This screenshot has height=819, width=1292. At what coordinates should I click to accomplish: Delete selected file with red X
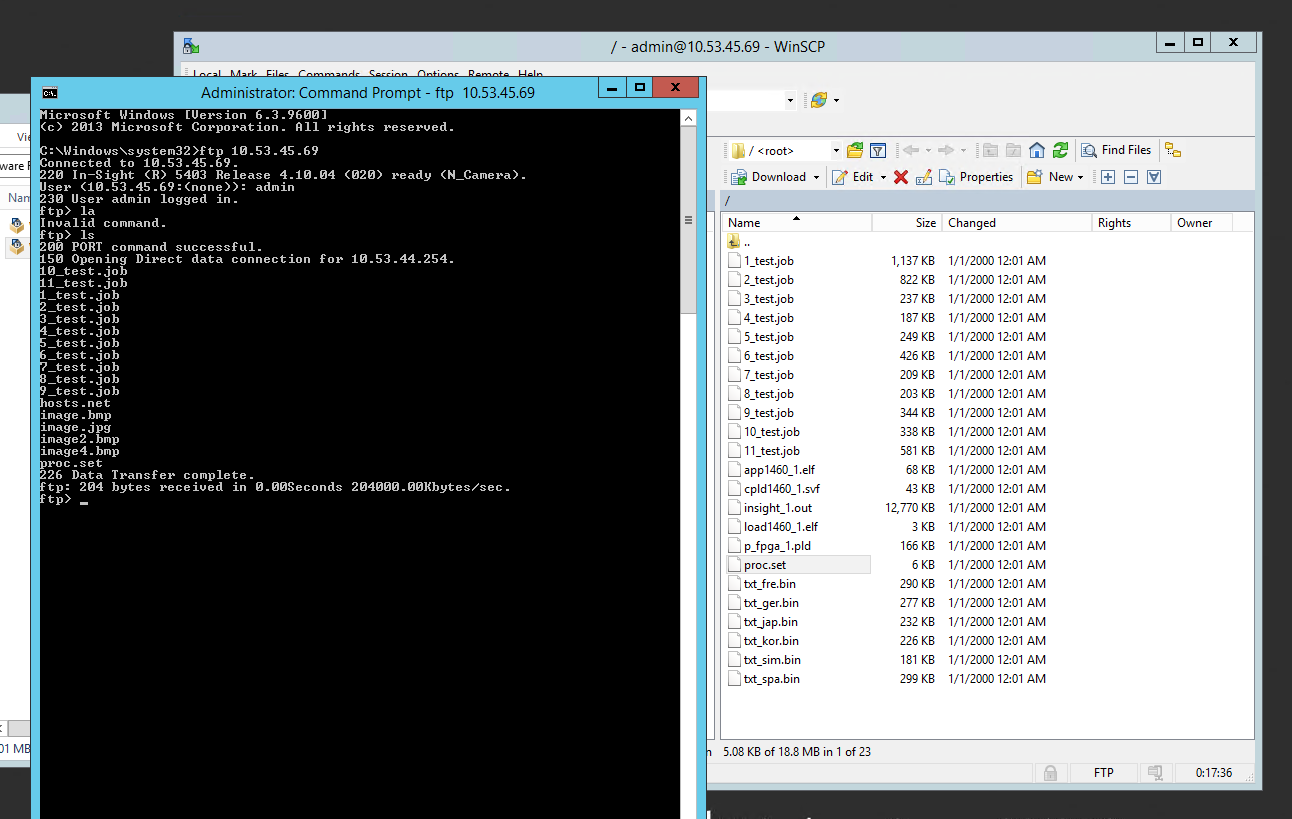coord(900,177)
